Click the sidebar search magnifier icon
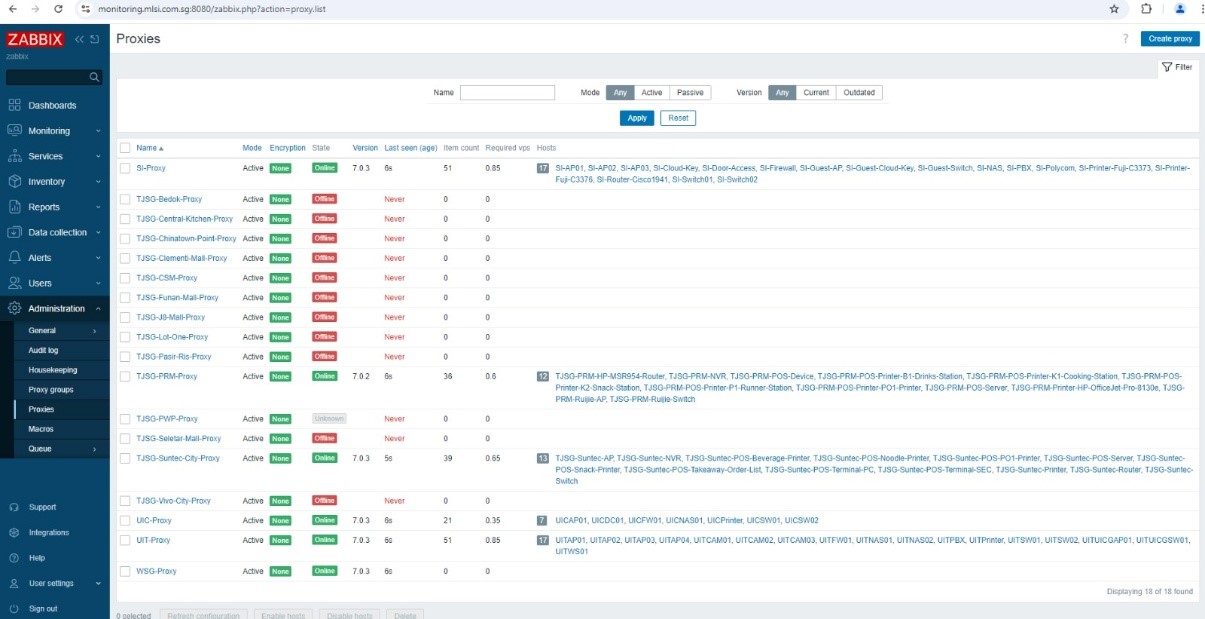The image size is (1205, 619). (94, 77)
